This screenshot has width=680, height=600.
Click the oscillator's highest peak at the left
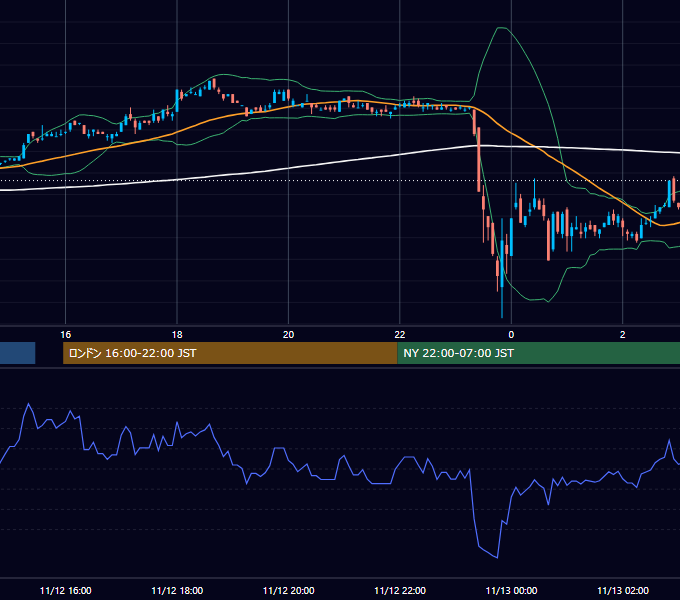point(29,404)
